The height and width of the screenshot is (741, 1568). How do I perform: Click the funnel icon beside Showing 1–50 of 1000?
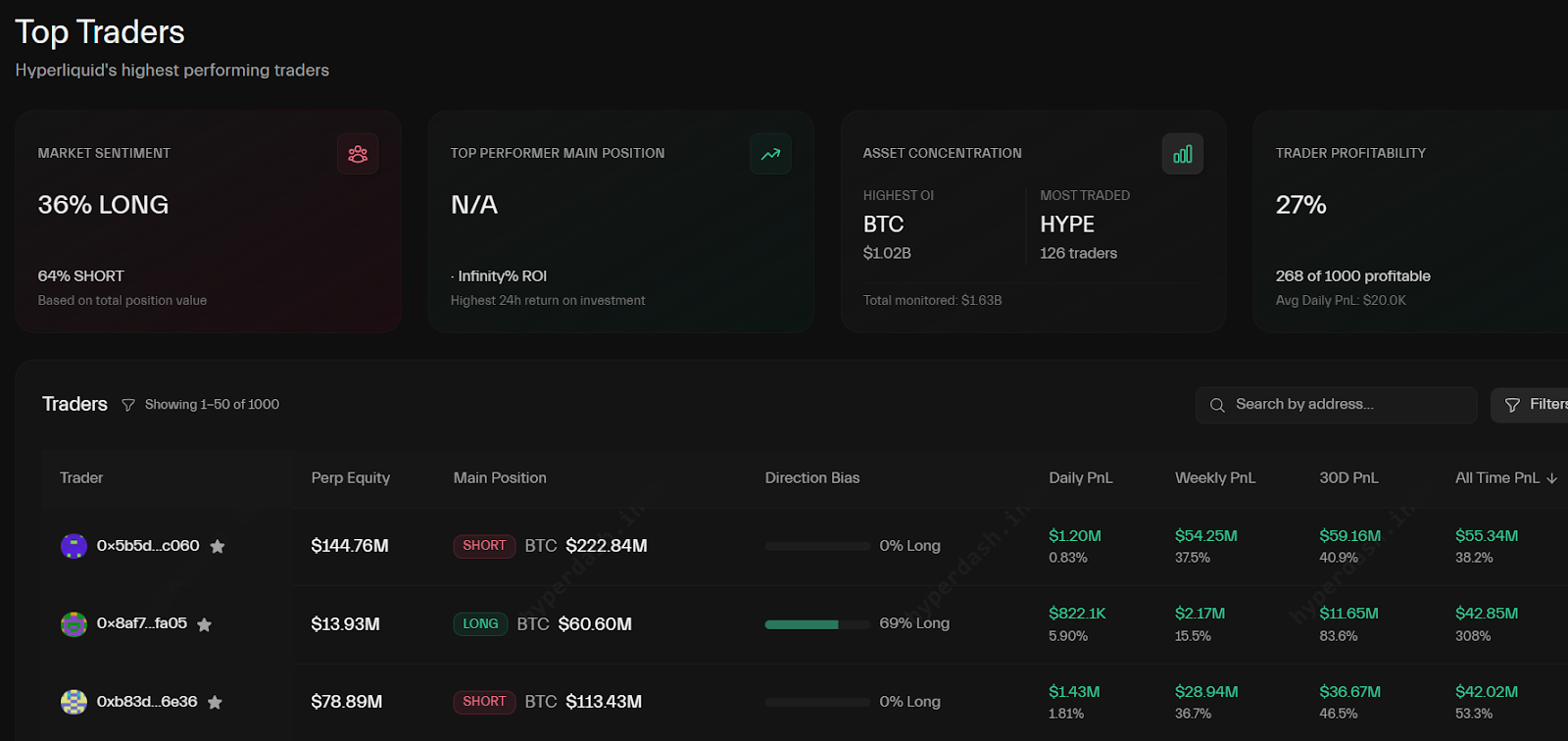click(x=128, y=404)
